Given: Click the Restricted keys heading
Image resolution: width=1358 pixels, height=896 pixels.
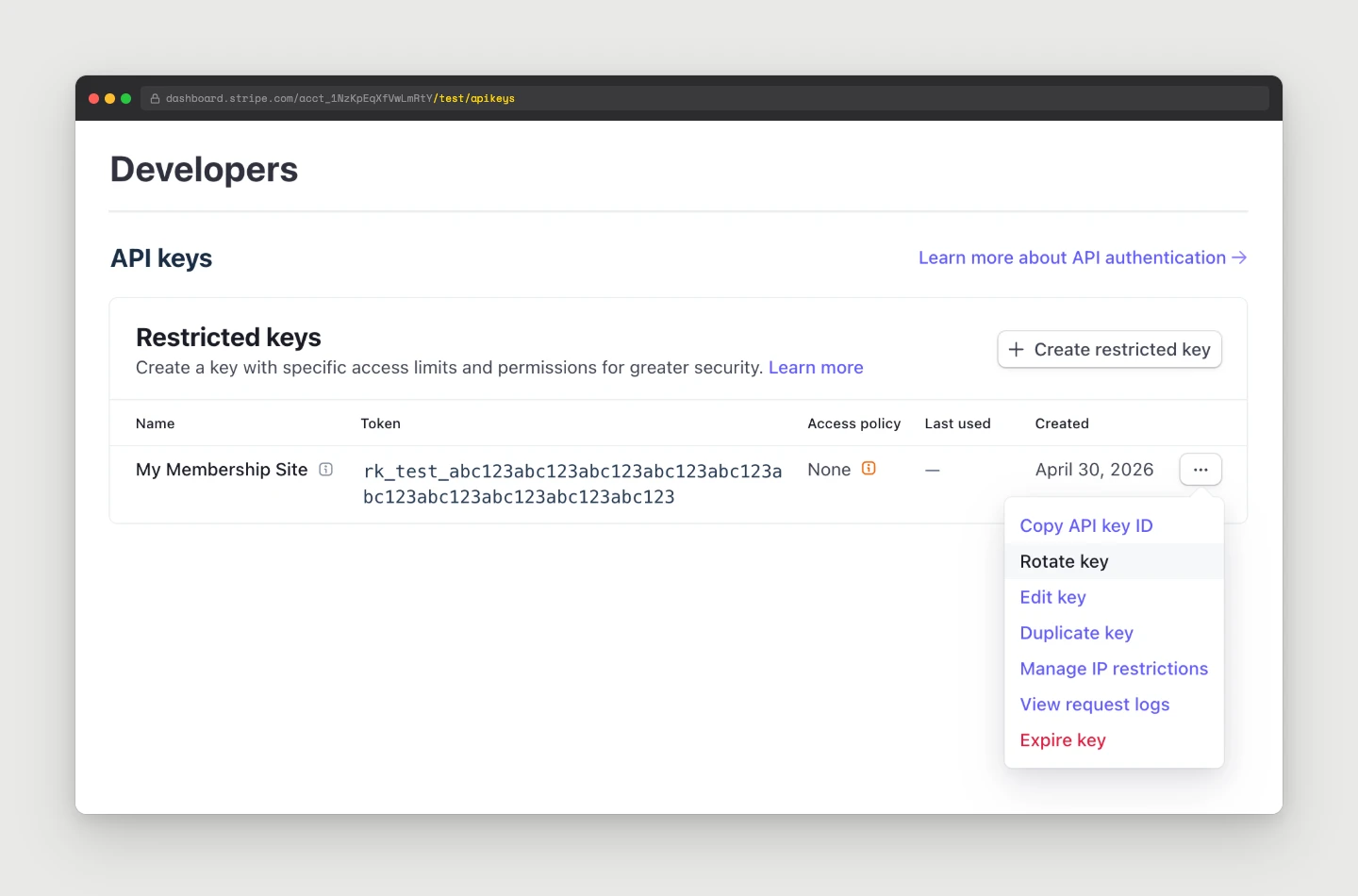Looking at the screenshot, I should [228, 338].
